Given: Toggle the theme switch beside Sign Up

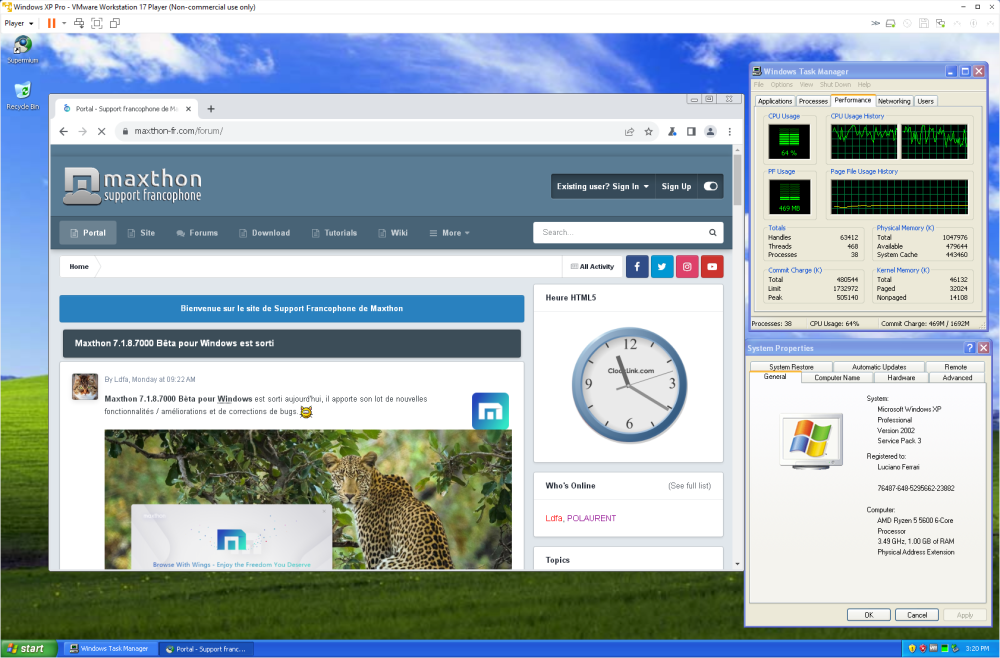Looking at the screenshot, I should [x=710, y=186].
